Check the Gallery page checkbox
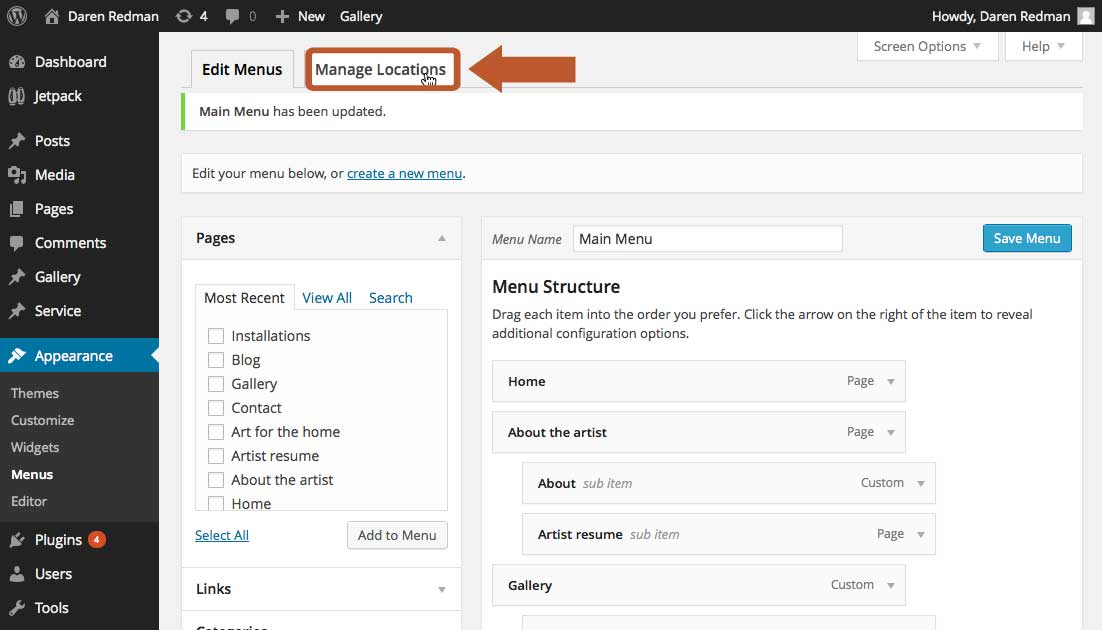Screen dimensions: 1102x630 coord(216,384)
